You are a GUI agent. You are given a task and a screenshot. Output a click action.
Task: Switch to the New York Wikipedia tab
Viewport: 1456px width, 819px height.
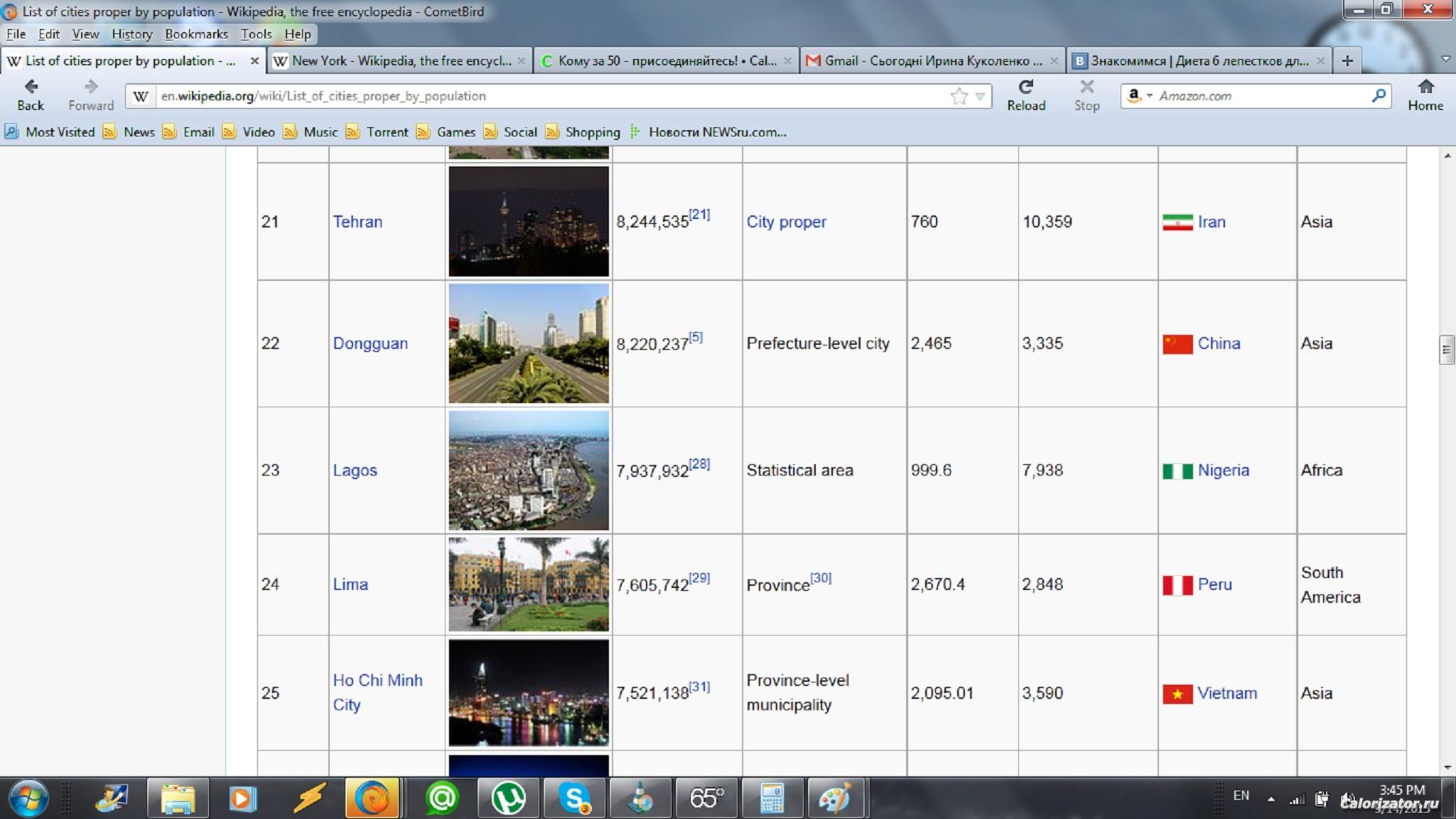pyautogui.click(x=401, y=60)
